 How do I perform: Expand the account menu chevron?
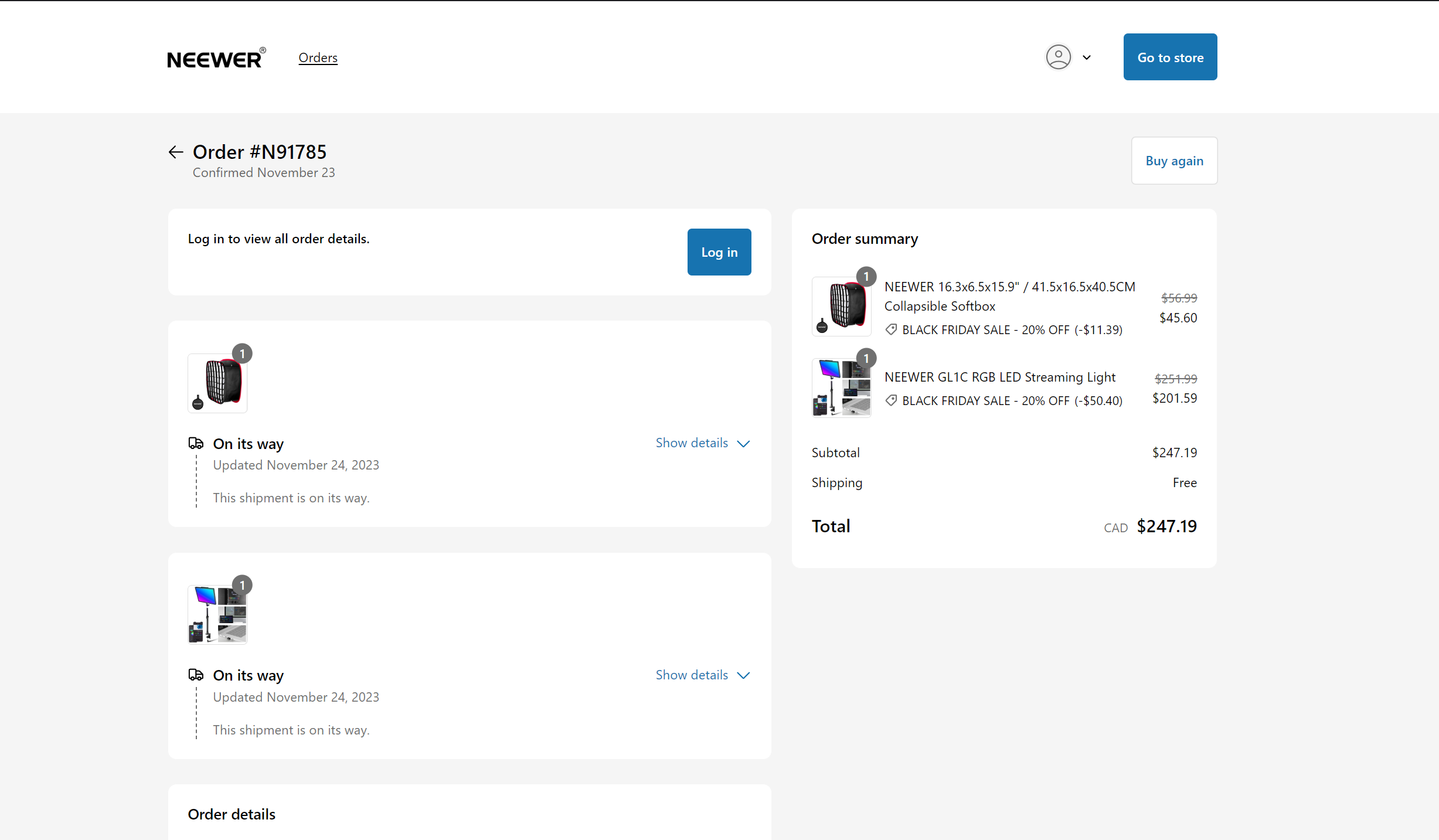[1087, 57]
